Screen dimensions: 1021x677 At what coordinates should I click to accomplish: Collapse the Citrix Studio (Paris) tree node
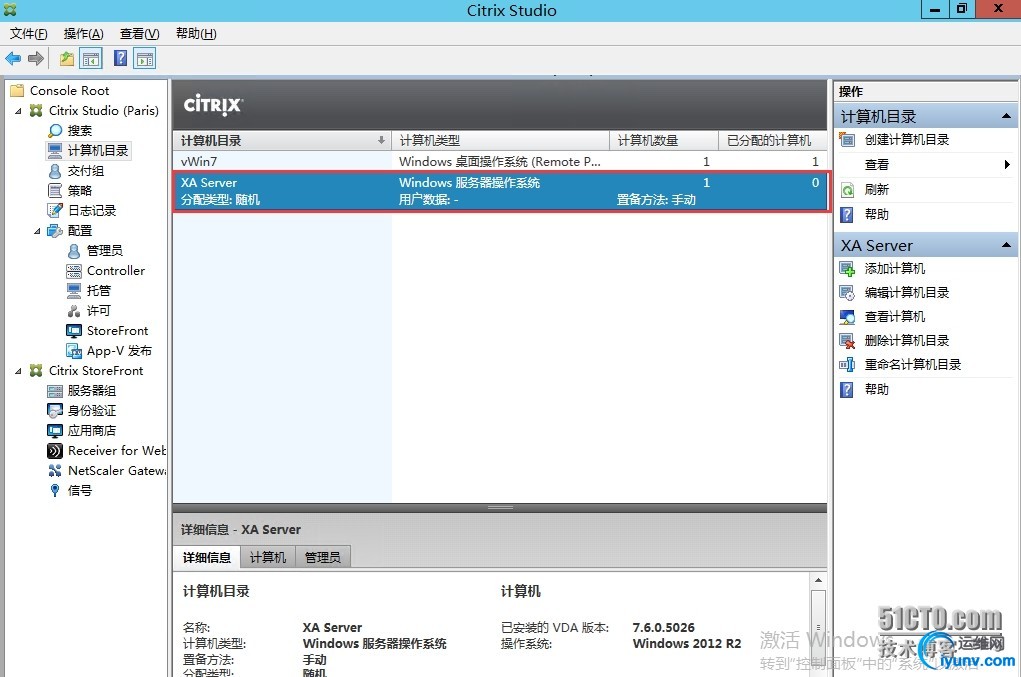coord(18,111)
